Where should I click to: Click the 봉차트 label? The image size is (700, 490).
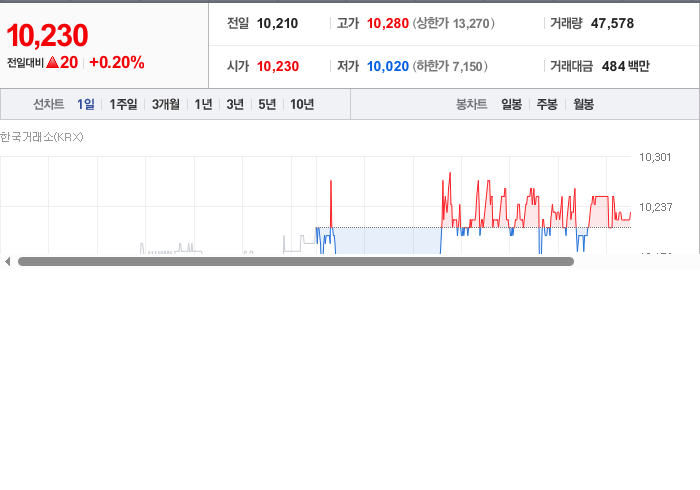[x=471, y=104]
